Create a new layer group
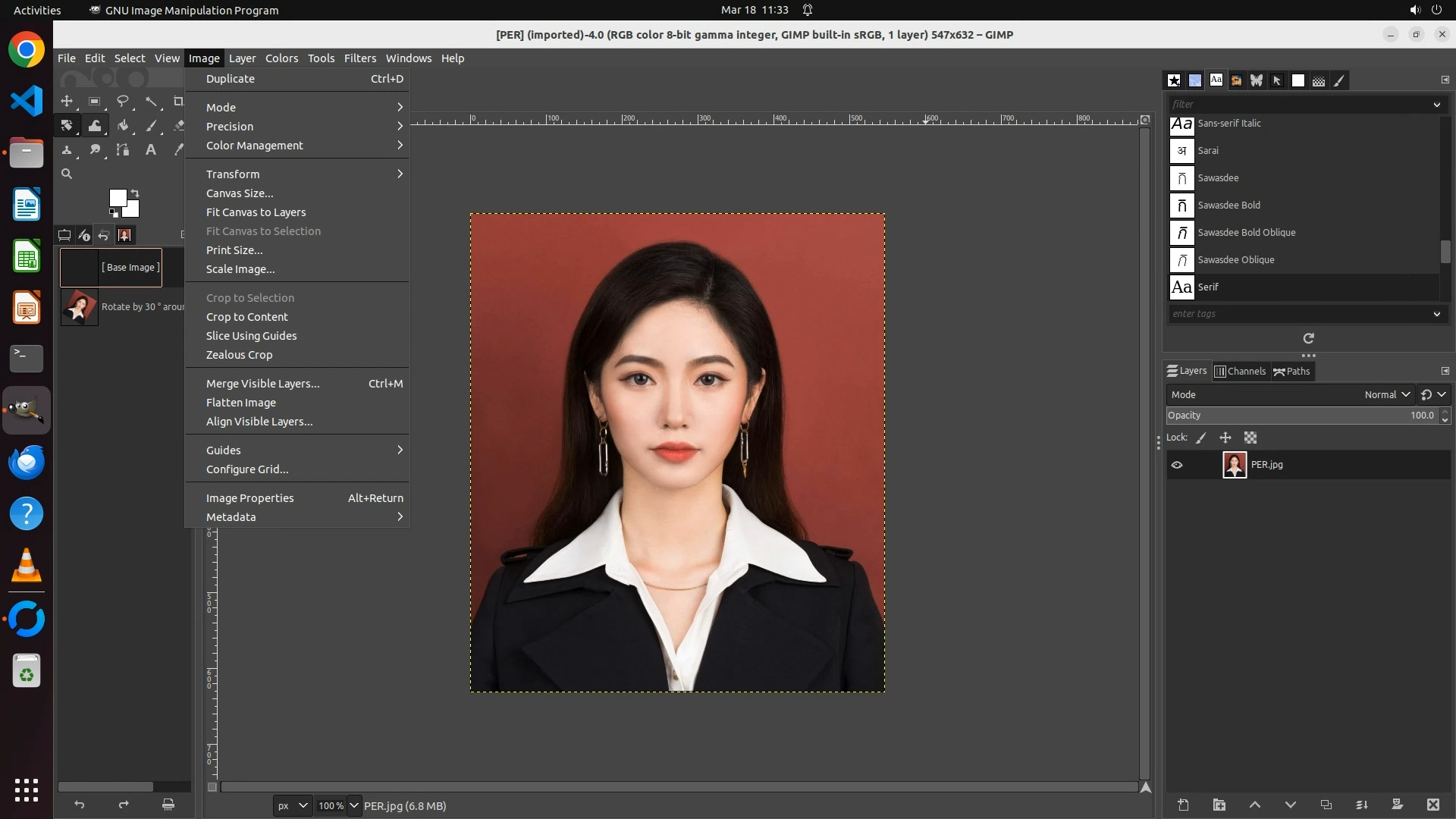Viewport: 1456px width, 819px height. pyautogui.click(x=1219, y=805)
